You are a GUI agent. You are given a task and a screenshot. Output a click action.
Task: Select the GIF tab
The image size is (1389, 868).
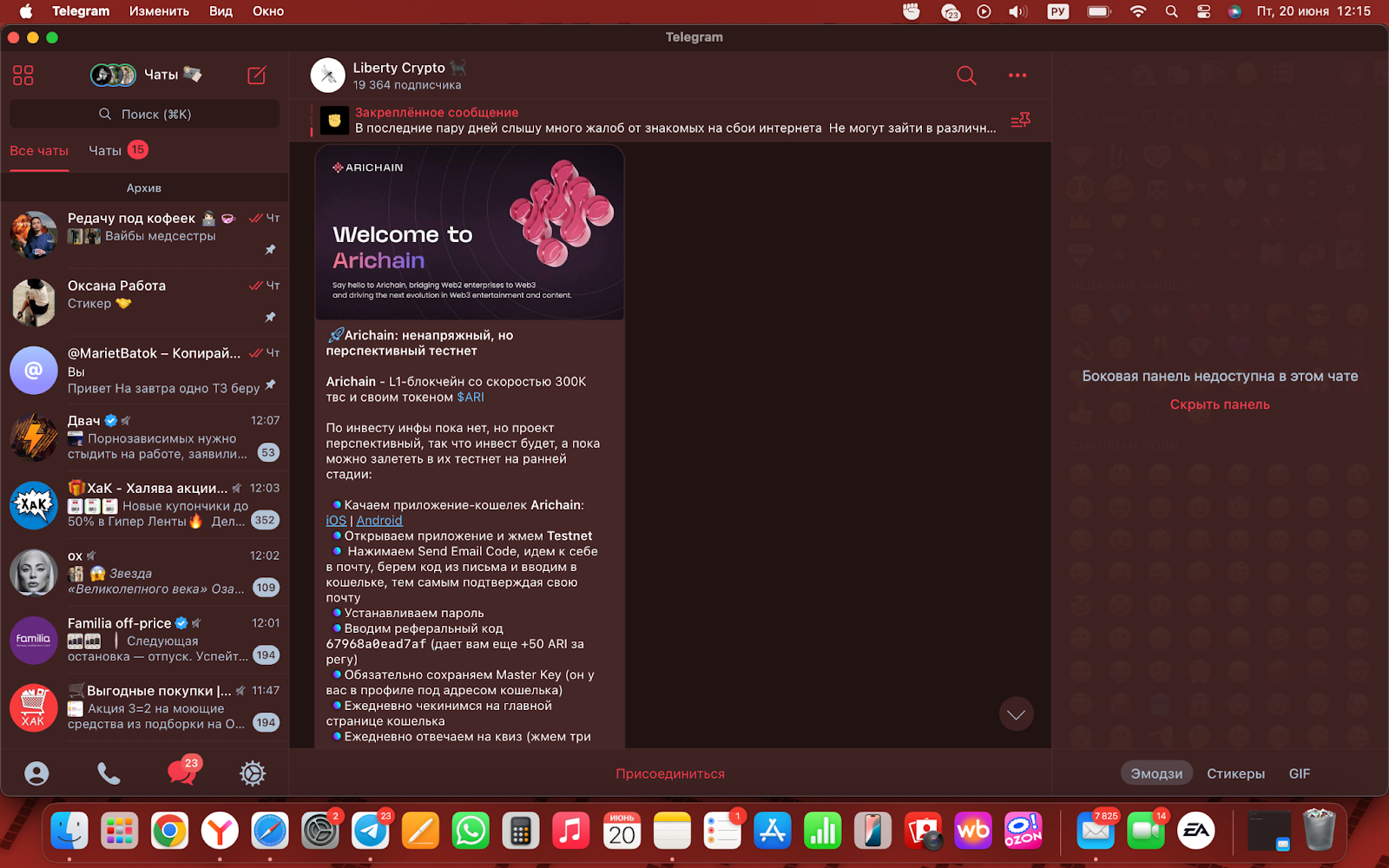click(x=1300, y=773)
